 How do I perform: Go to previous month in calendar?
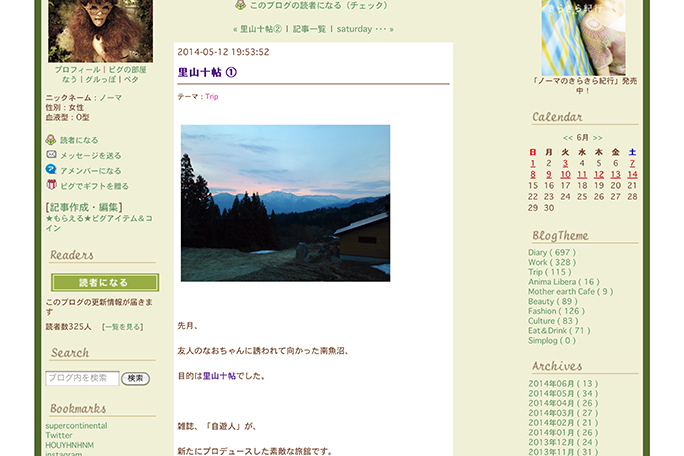568,138
